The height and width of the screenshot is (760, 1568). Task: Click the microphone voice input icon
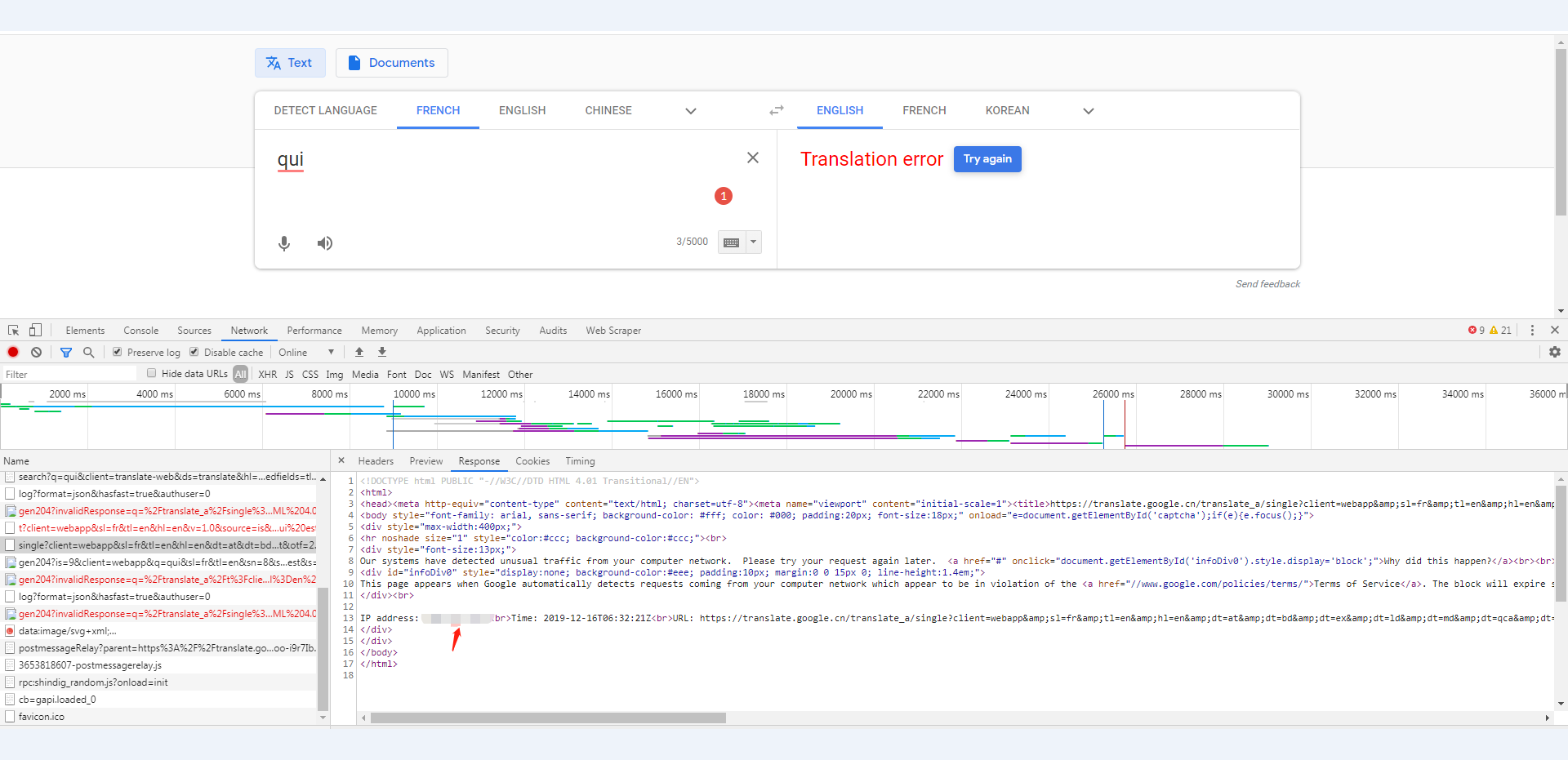[x=284, y=243]
